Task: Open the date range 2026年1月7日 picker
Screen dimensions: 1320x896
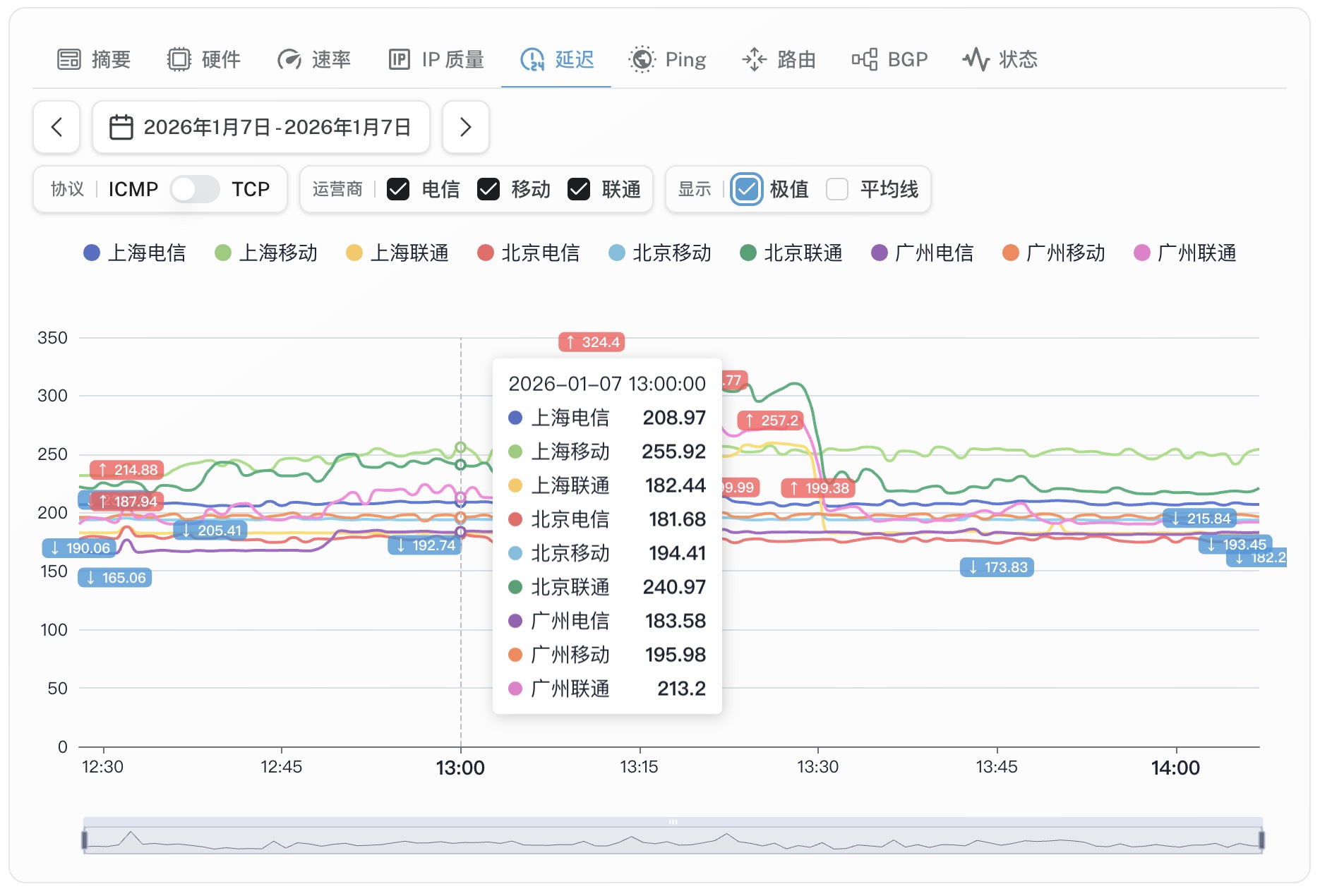Action: coord(261,127)
